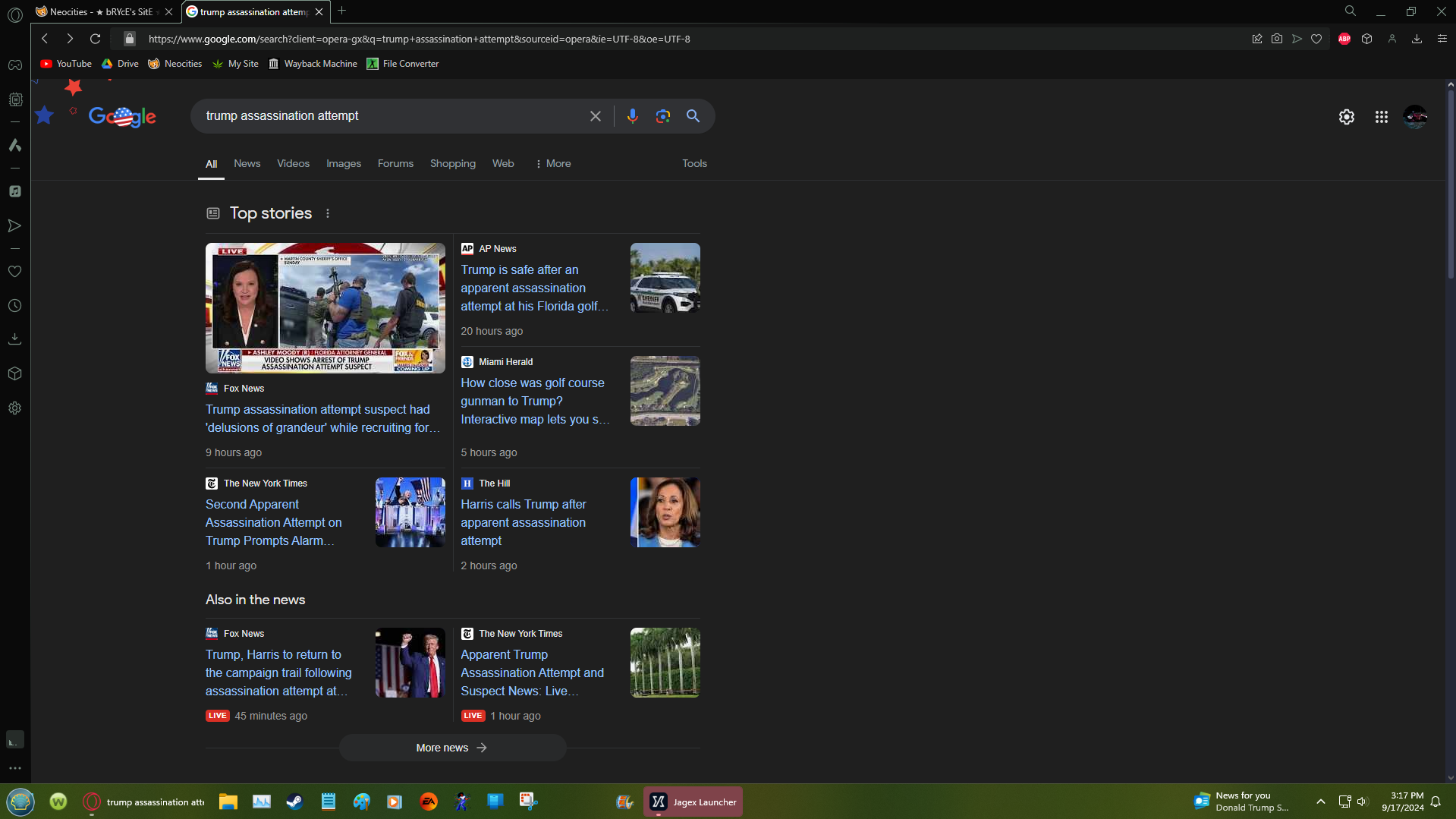Click the More news button
Viewport: 1456px width, 819px height.
[x=452, y=748]
